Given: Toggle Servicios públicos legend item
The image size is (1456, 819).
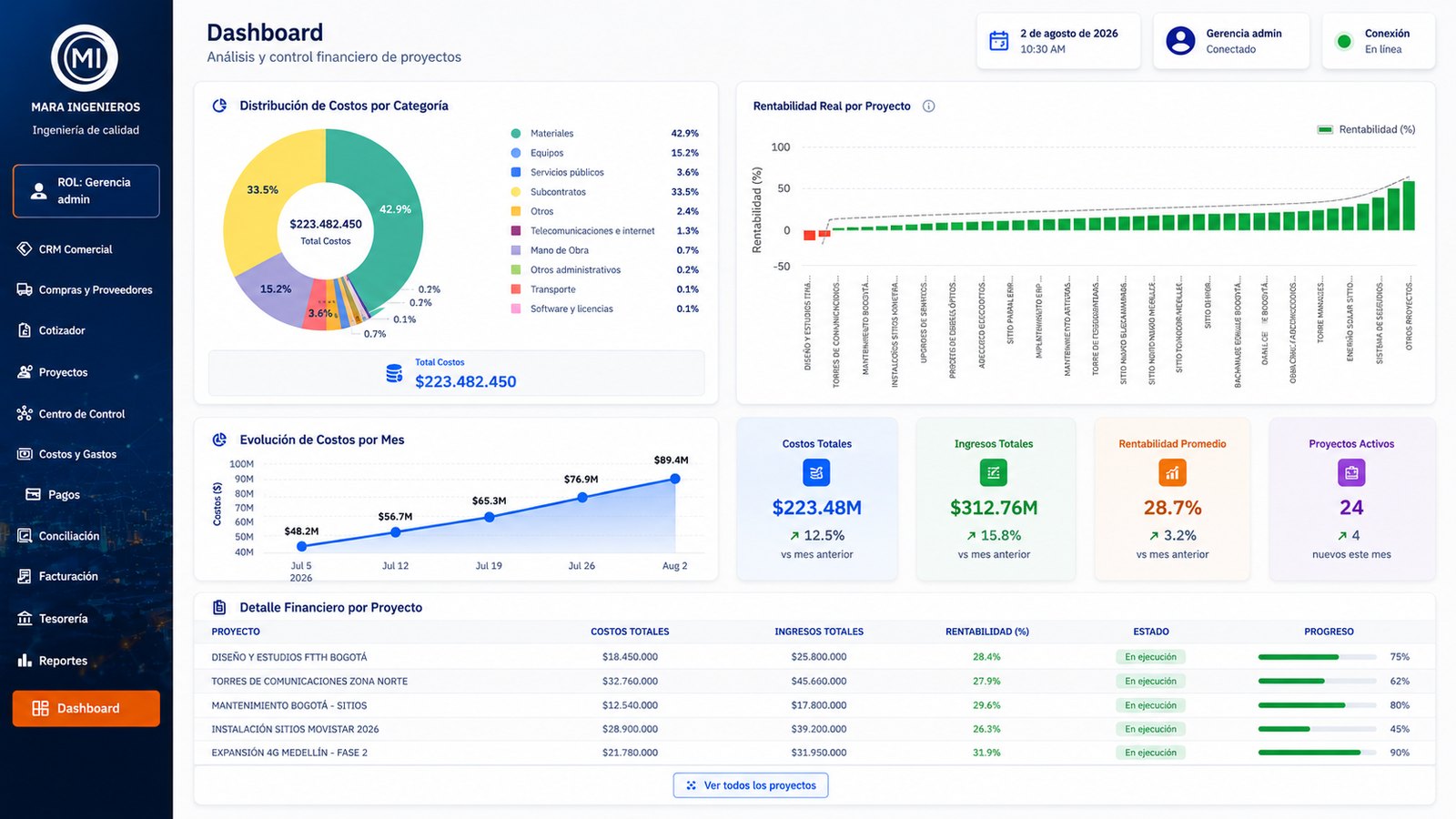Looking at the screenshot, I should point(604,172).
